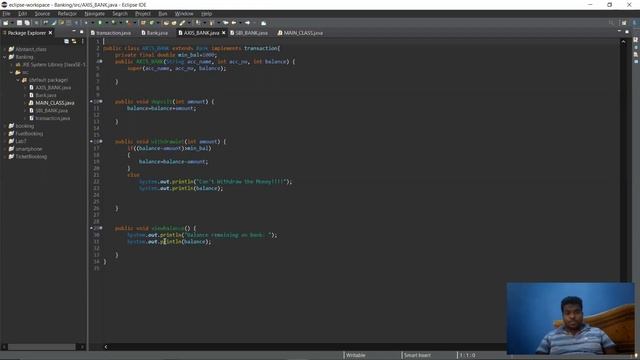Maximize the editor area
The image size is (640, 360).
627,32
